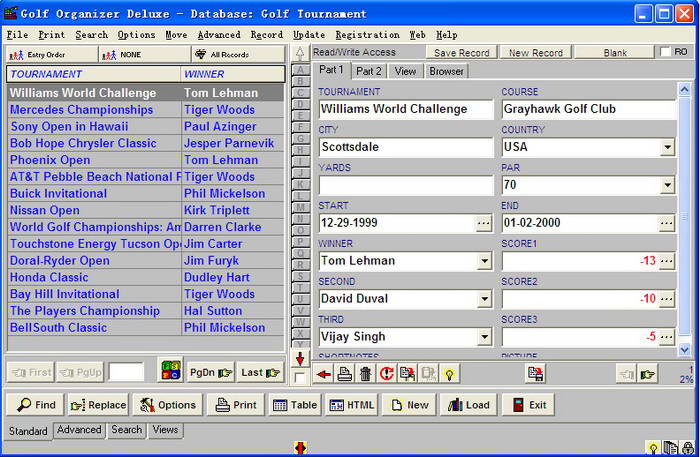Click the yellow lightbulb icon in record toolbar

pos(450,374)
